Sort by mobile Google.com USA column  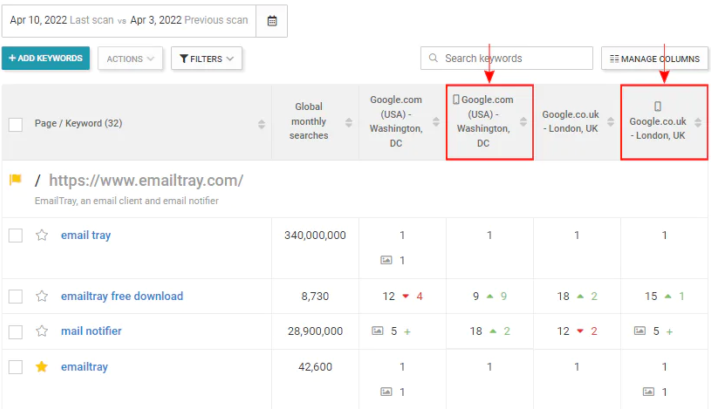pos(523,123)
